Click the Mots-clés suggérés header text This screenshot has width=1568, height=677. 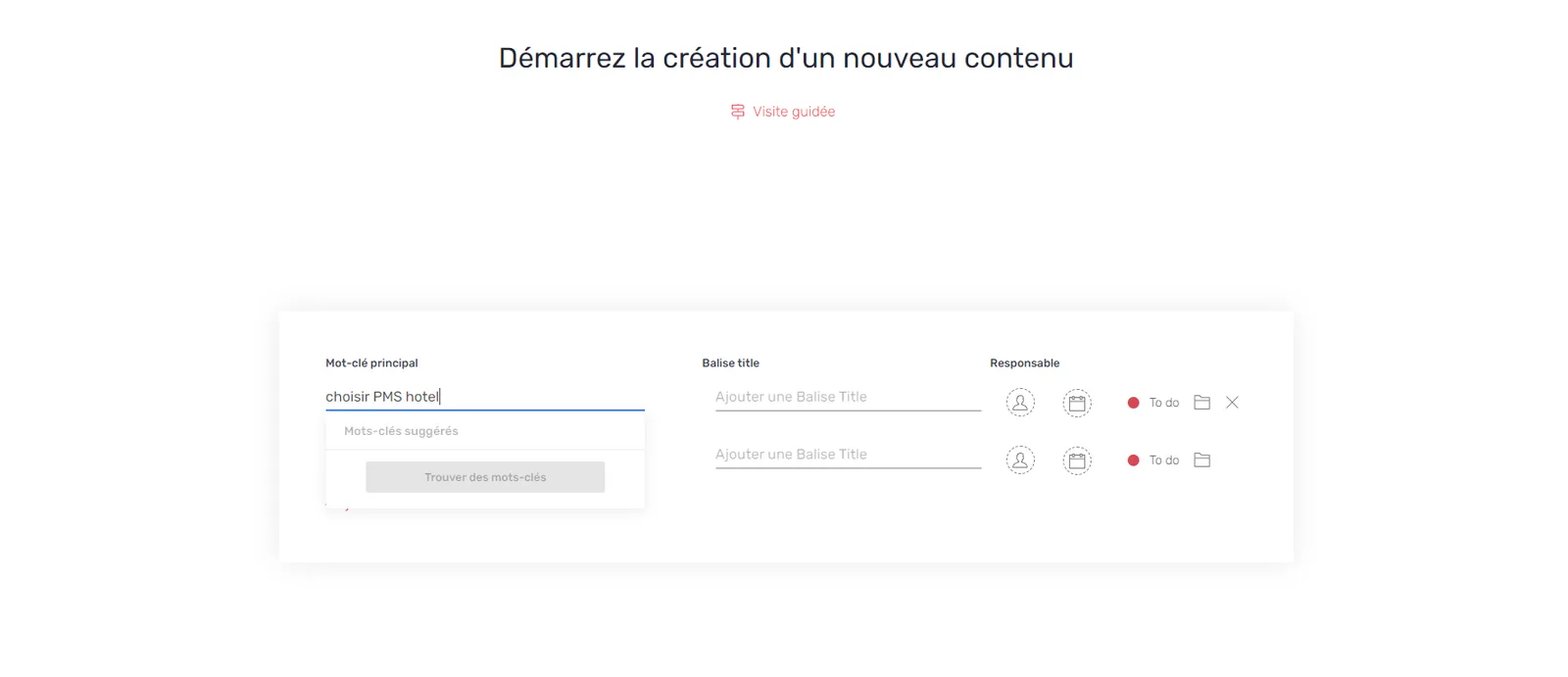pyautogui.click(x=401, y=431)
